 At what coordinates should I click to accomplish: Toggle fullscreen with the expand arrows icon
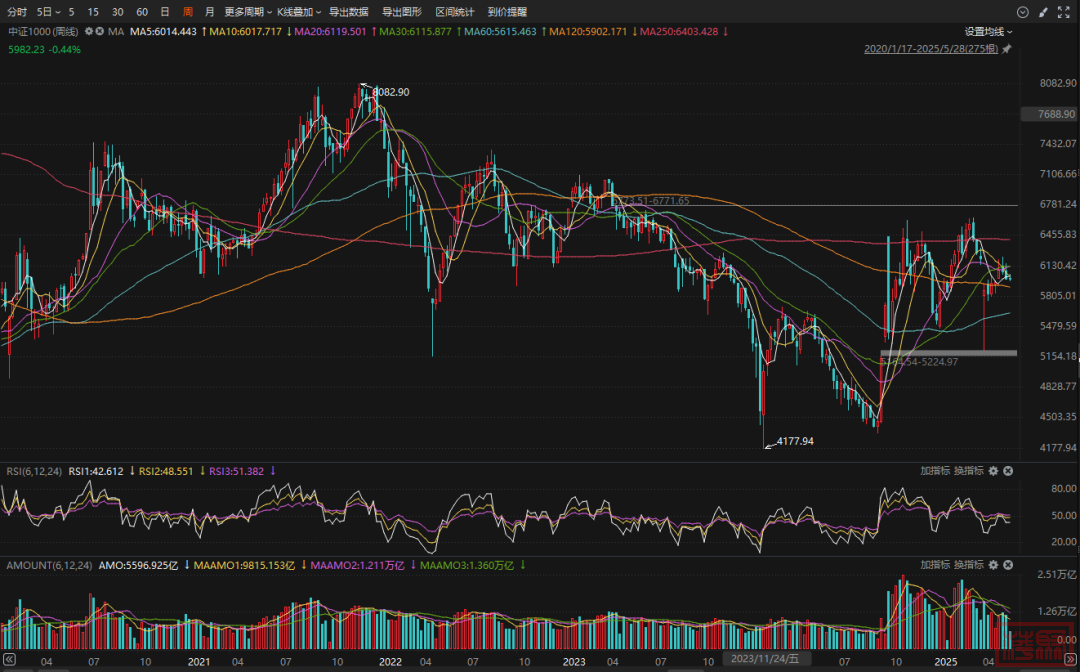[1065, 12]
